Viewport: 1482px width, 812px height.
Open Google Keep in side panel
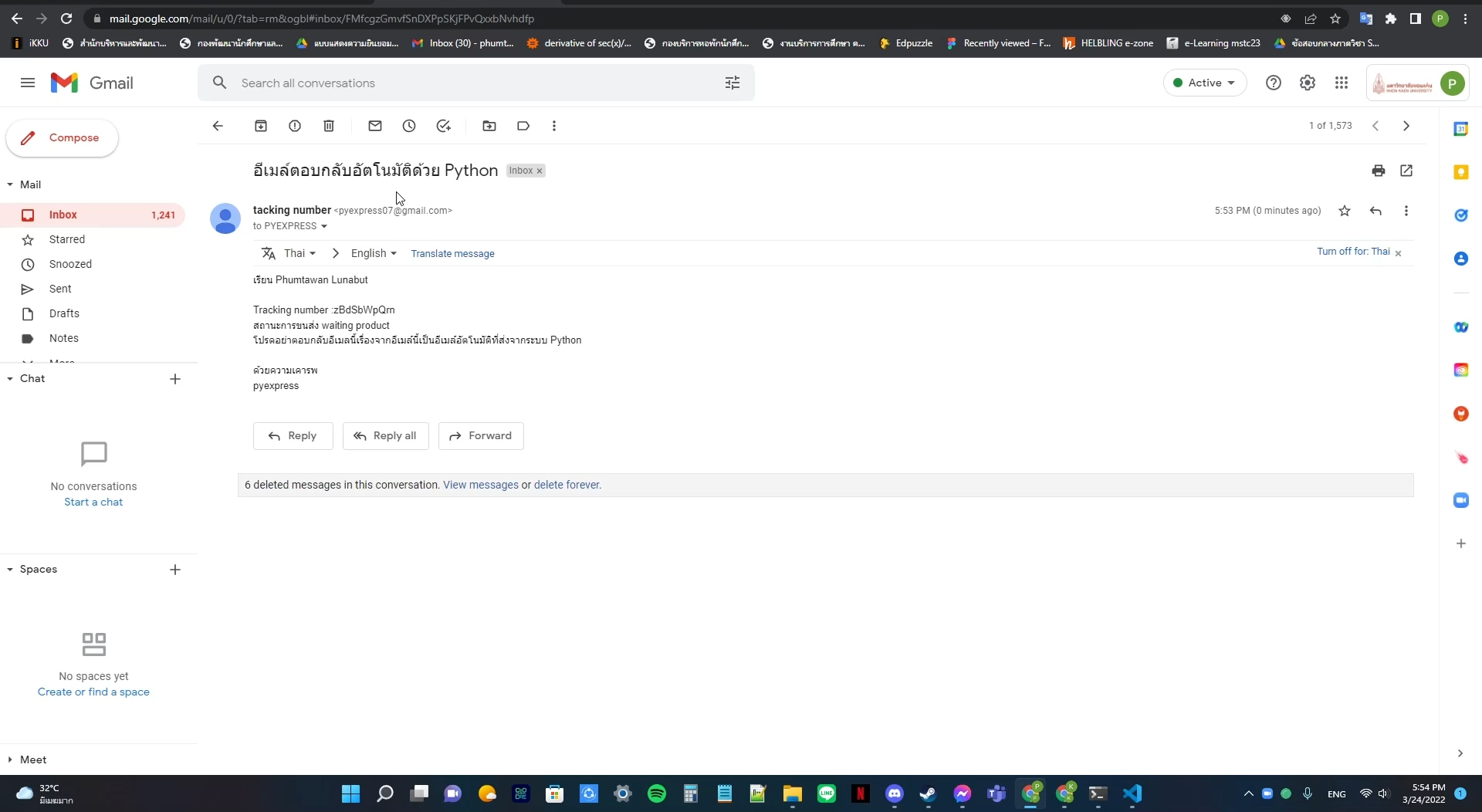1462,172
